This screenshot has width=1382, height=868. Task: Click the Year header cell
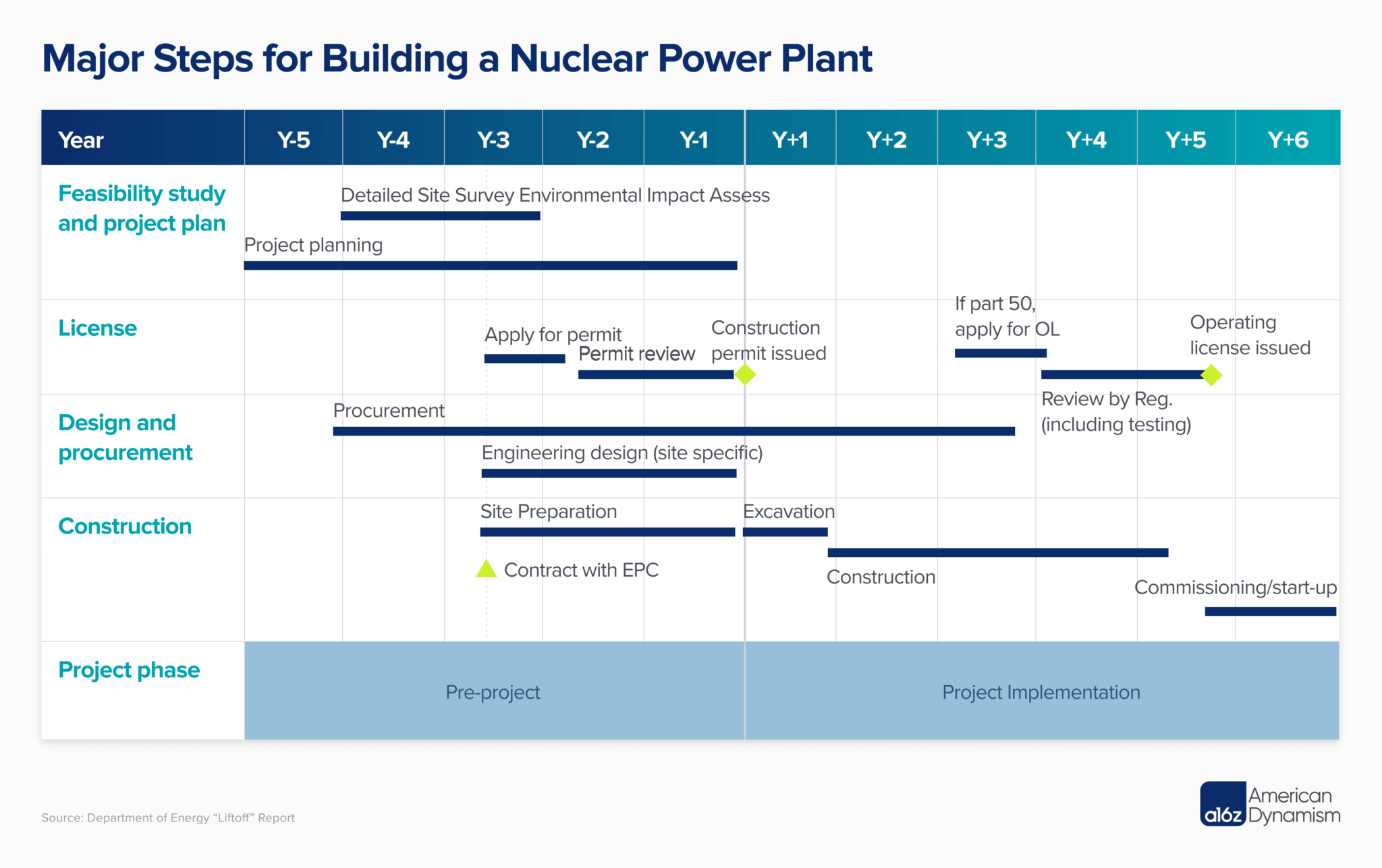click(x=143, y=138)
